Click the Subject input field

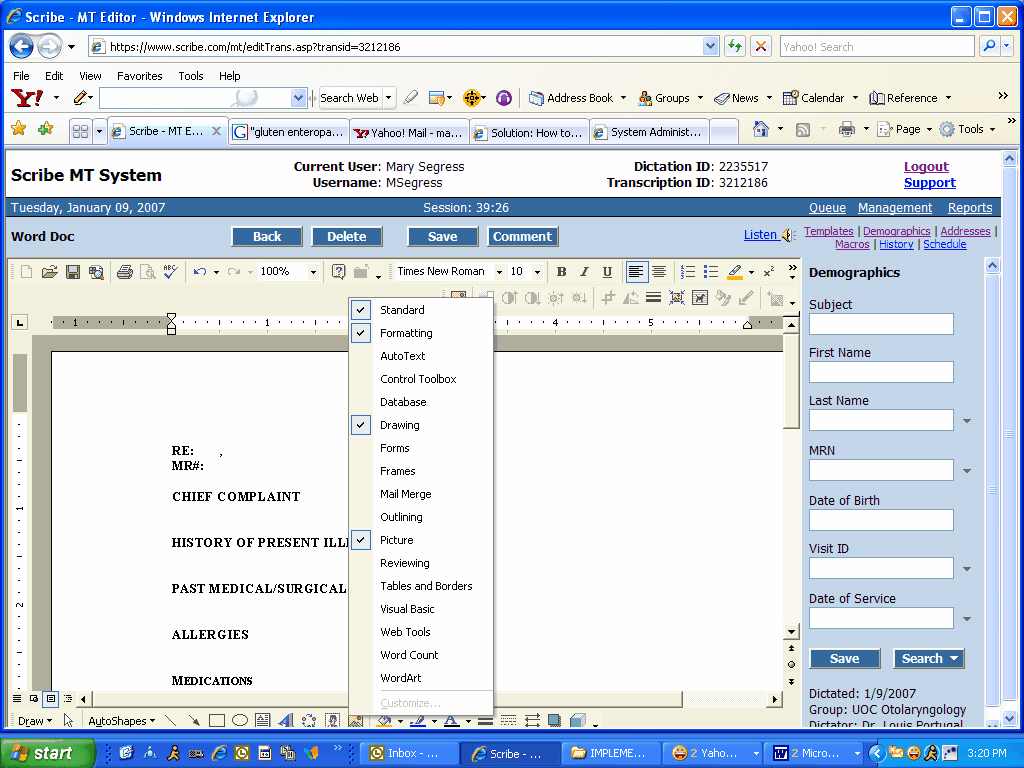click(x=881, y=324)
